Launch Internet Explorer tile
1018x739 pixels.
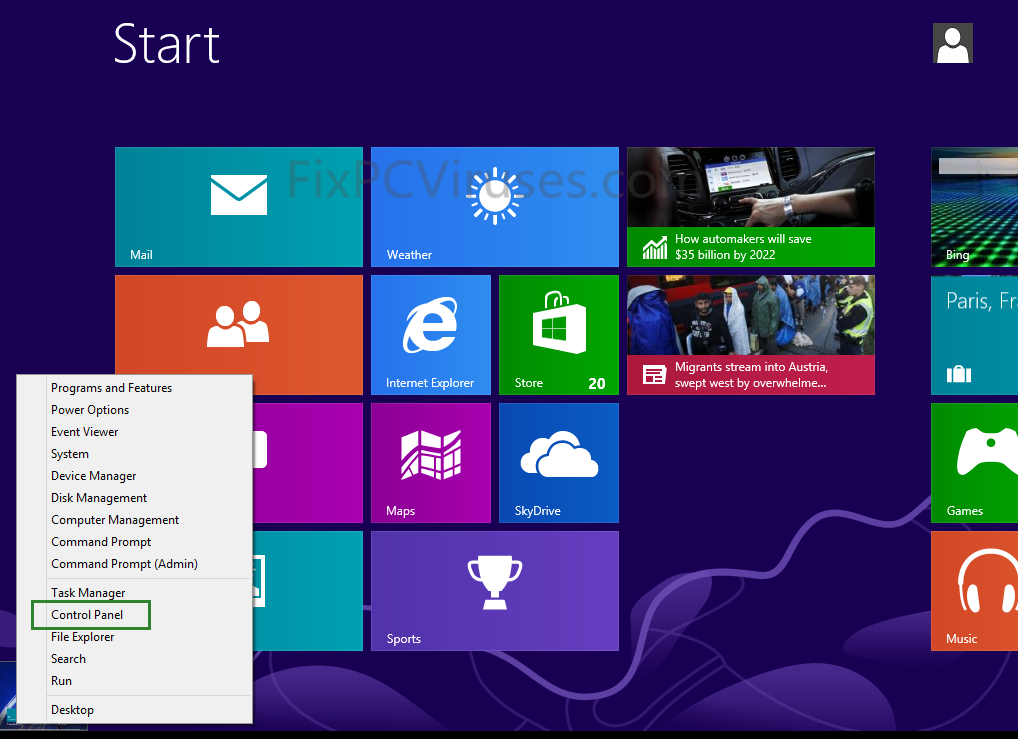pyautogui.click(x=430, y=334)
